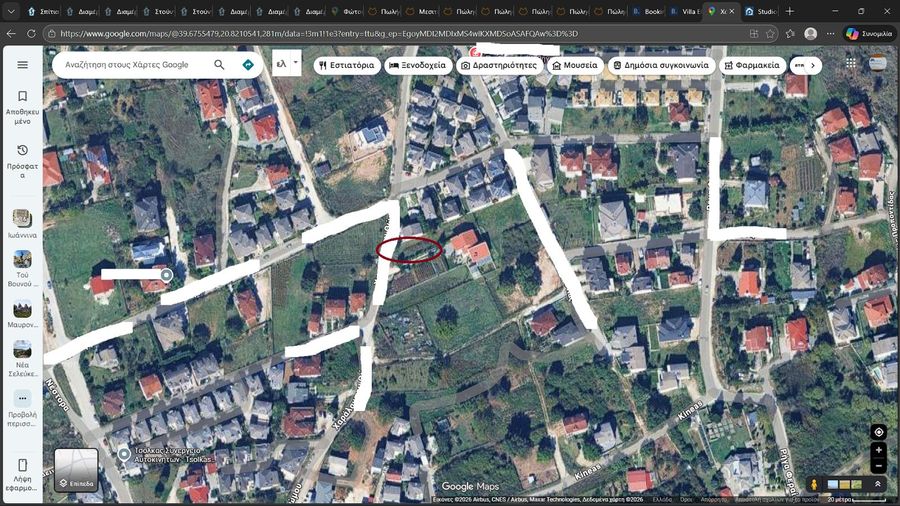
Task: Zoom in with the plus button
Action: tap(878, 450)
